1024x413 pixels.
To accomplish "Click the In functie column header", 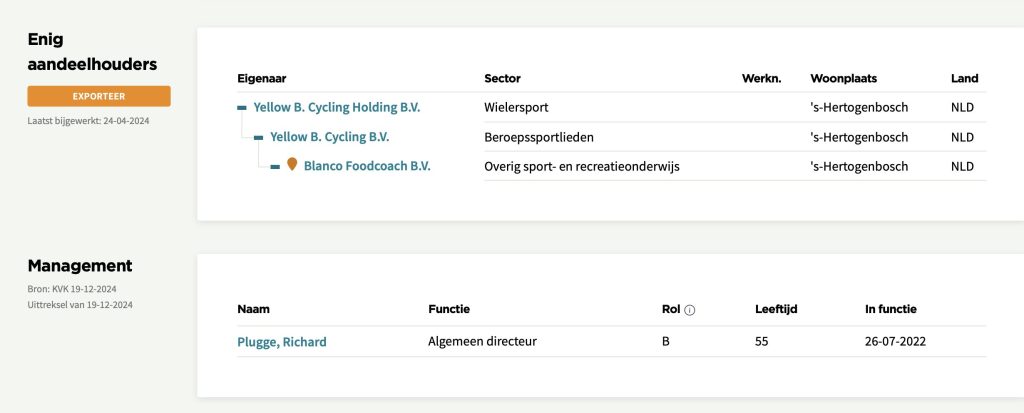I will [890, 309].
